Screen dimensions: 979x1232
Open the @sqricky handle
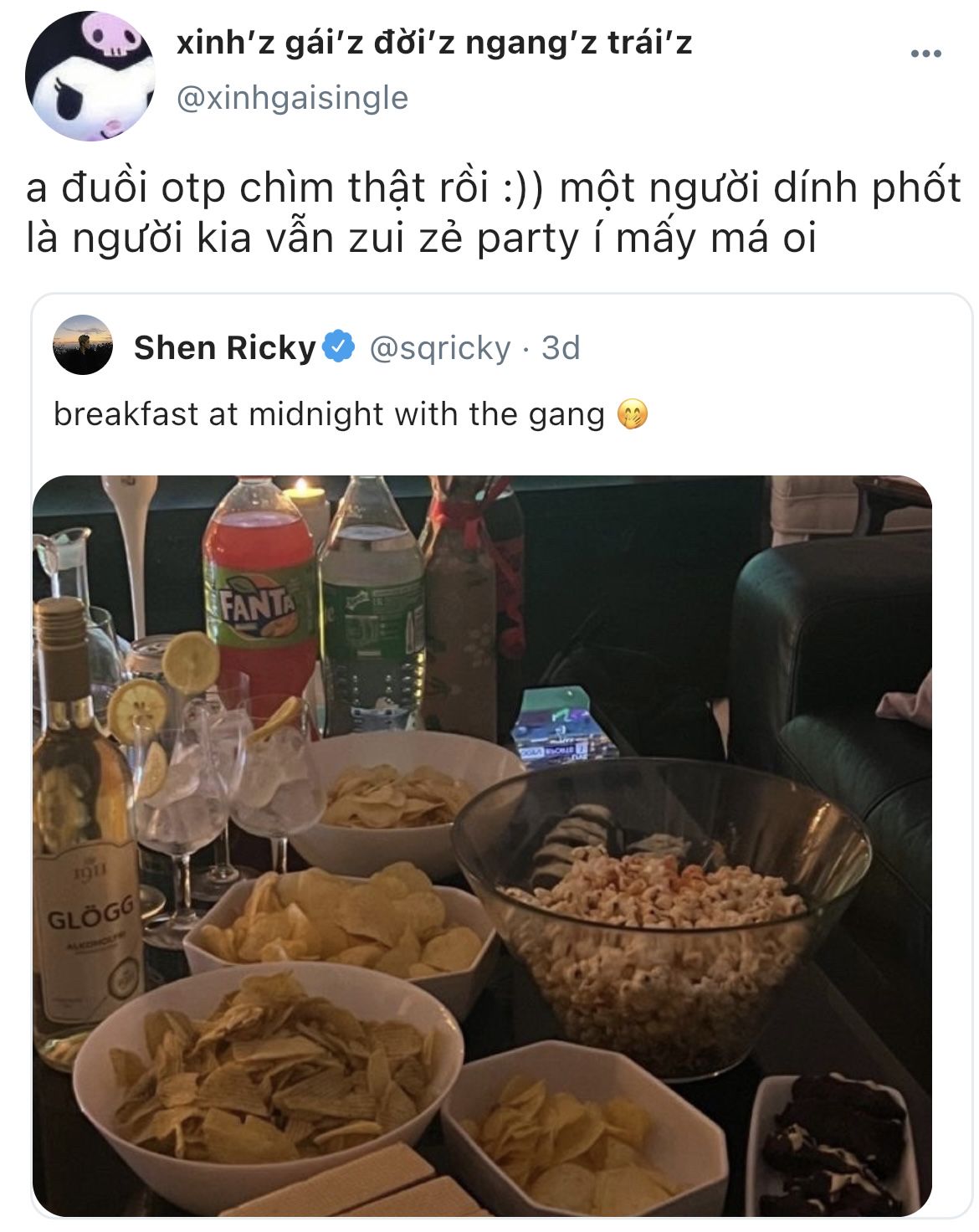click(439, 347)
